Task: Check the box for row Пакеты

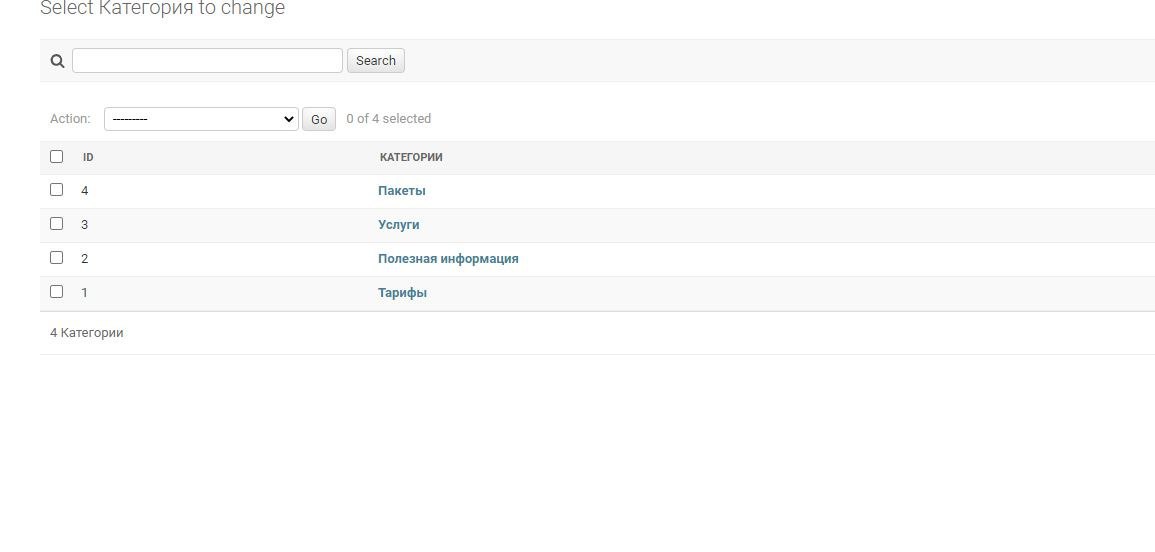Action: tap(57, 189)
